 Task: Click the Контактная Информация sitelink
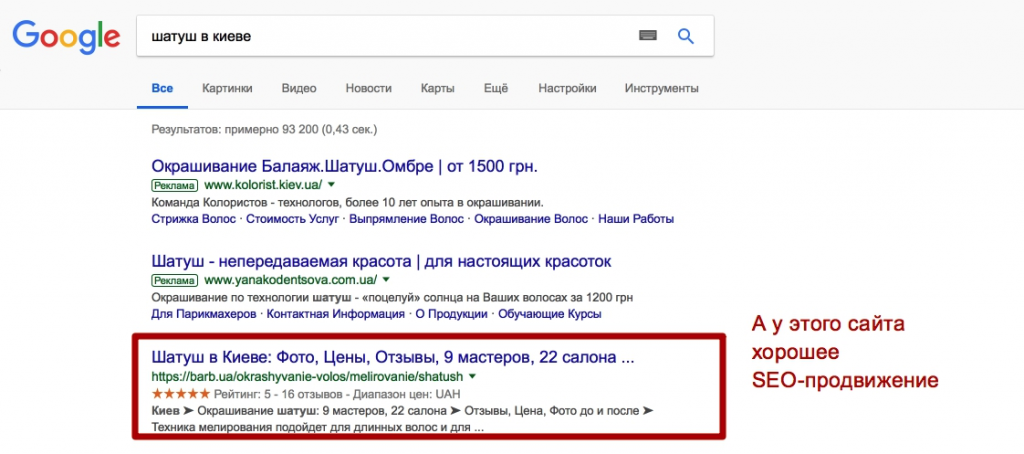point(336,314)
